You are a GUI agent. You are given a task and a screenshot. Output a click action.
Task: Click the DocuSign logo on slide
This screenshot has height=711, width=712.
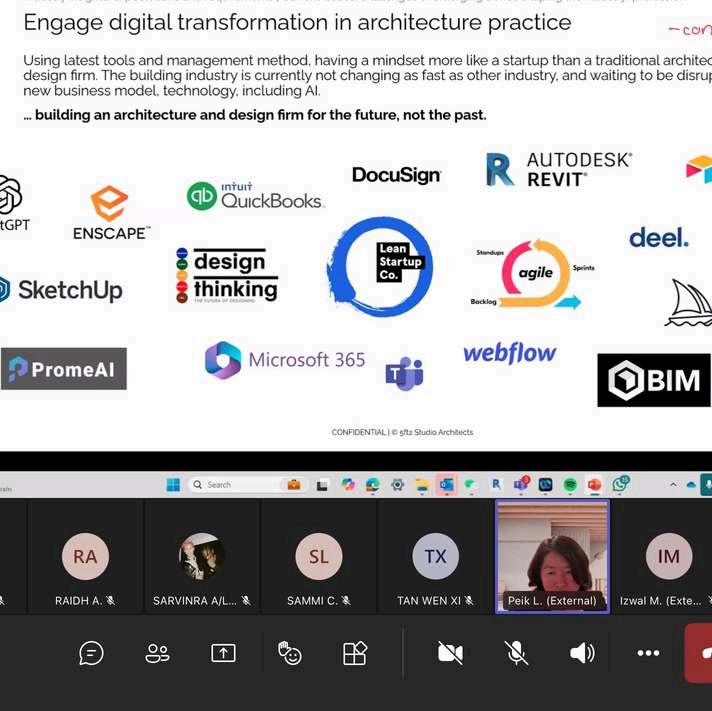coord(396,175)
